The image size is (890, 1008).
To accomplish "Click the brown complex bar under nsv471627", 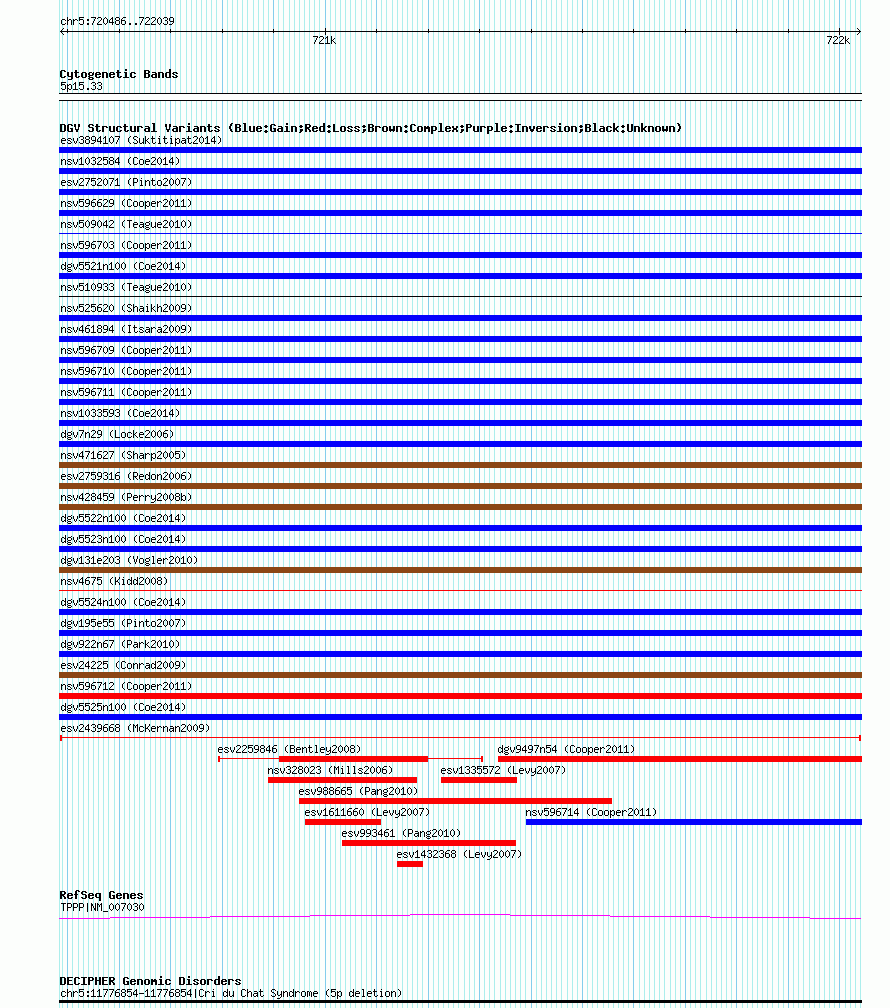I will [x=460, y=465].
